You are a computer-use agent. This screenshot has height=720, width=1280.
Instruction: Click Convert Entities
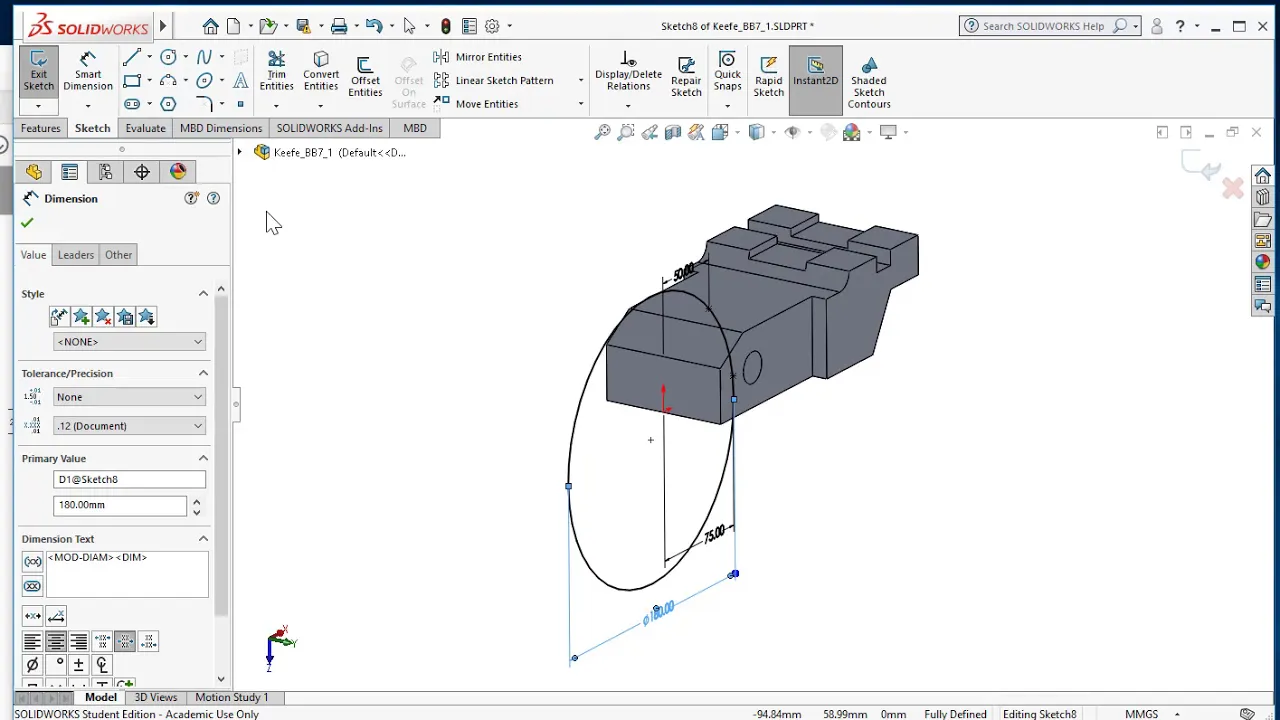click(321, 72)
